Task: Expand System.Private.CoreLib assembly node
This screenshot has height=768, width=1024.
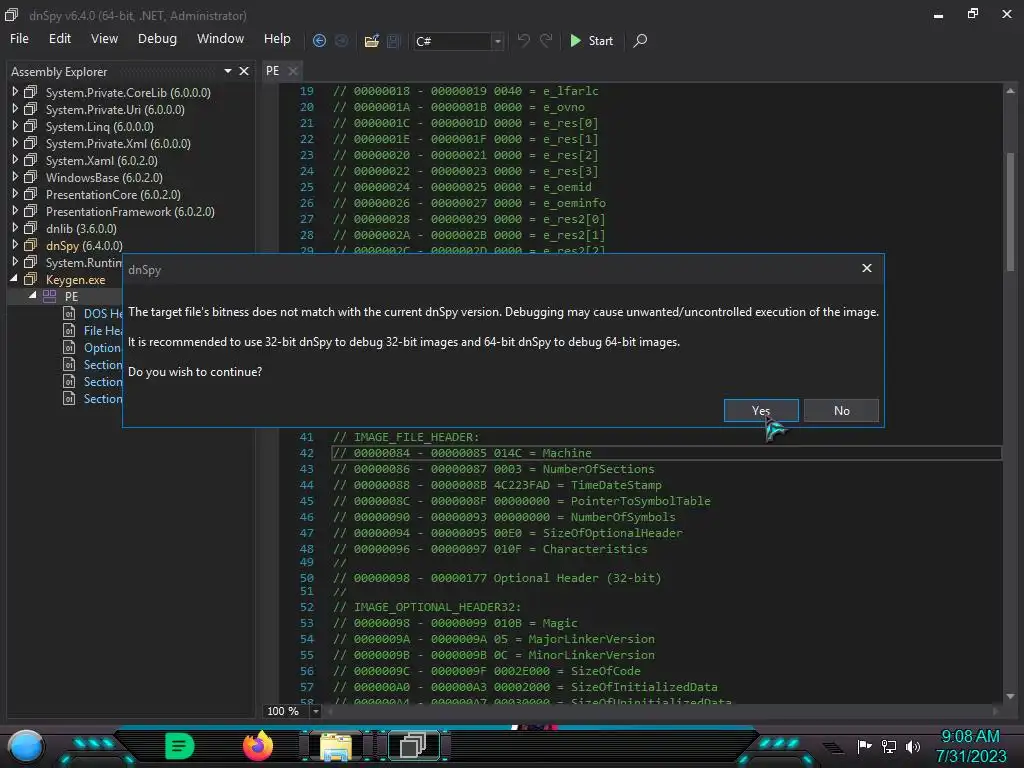Action: [x=15, y=92]
